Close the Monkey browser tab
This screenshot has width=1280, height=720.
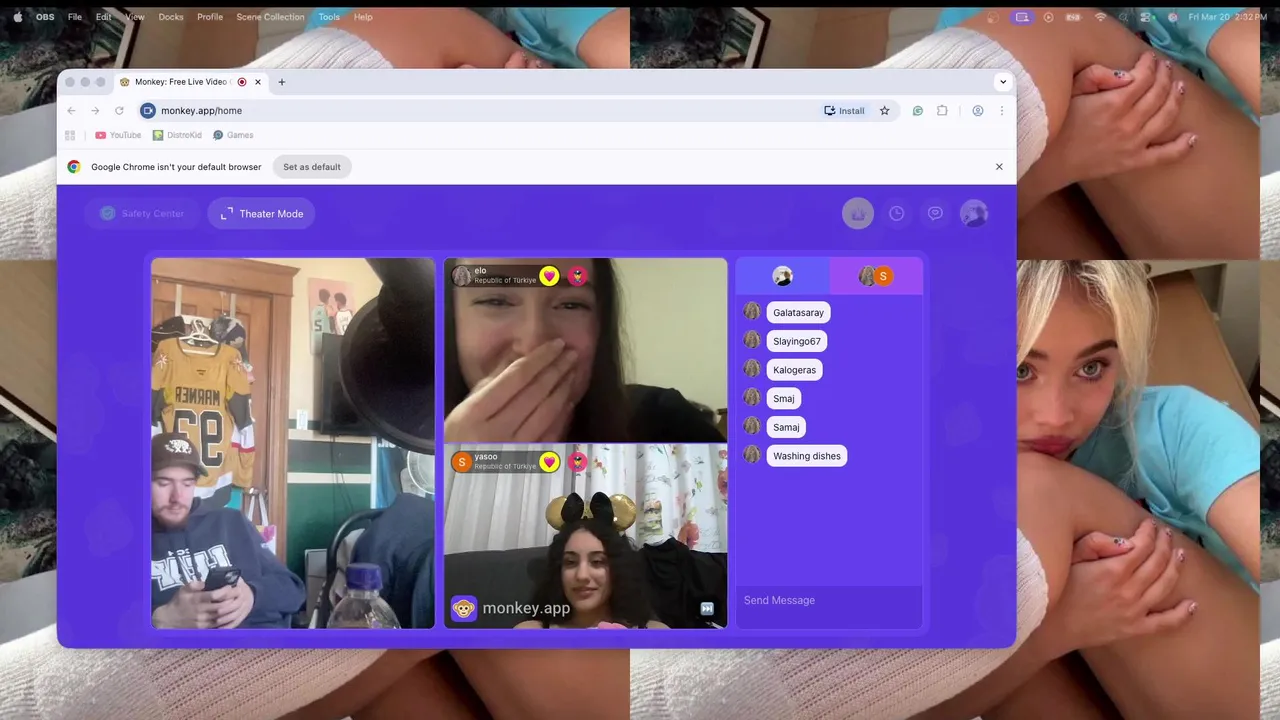[258, 82]
